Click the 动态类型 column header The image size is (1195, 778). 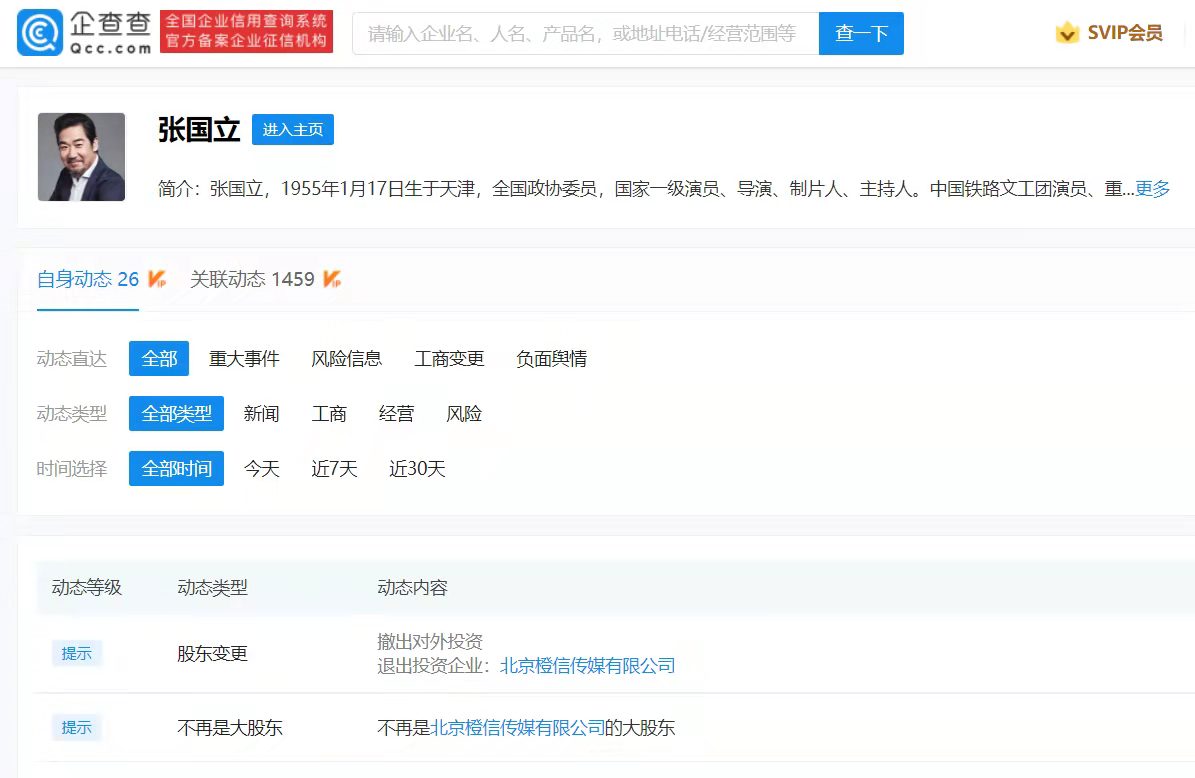[x=213, y=588]
